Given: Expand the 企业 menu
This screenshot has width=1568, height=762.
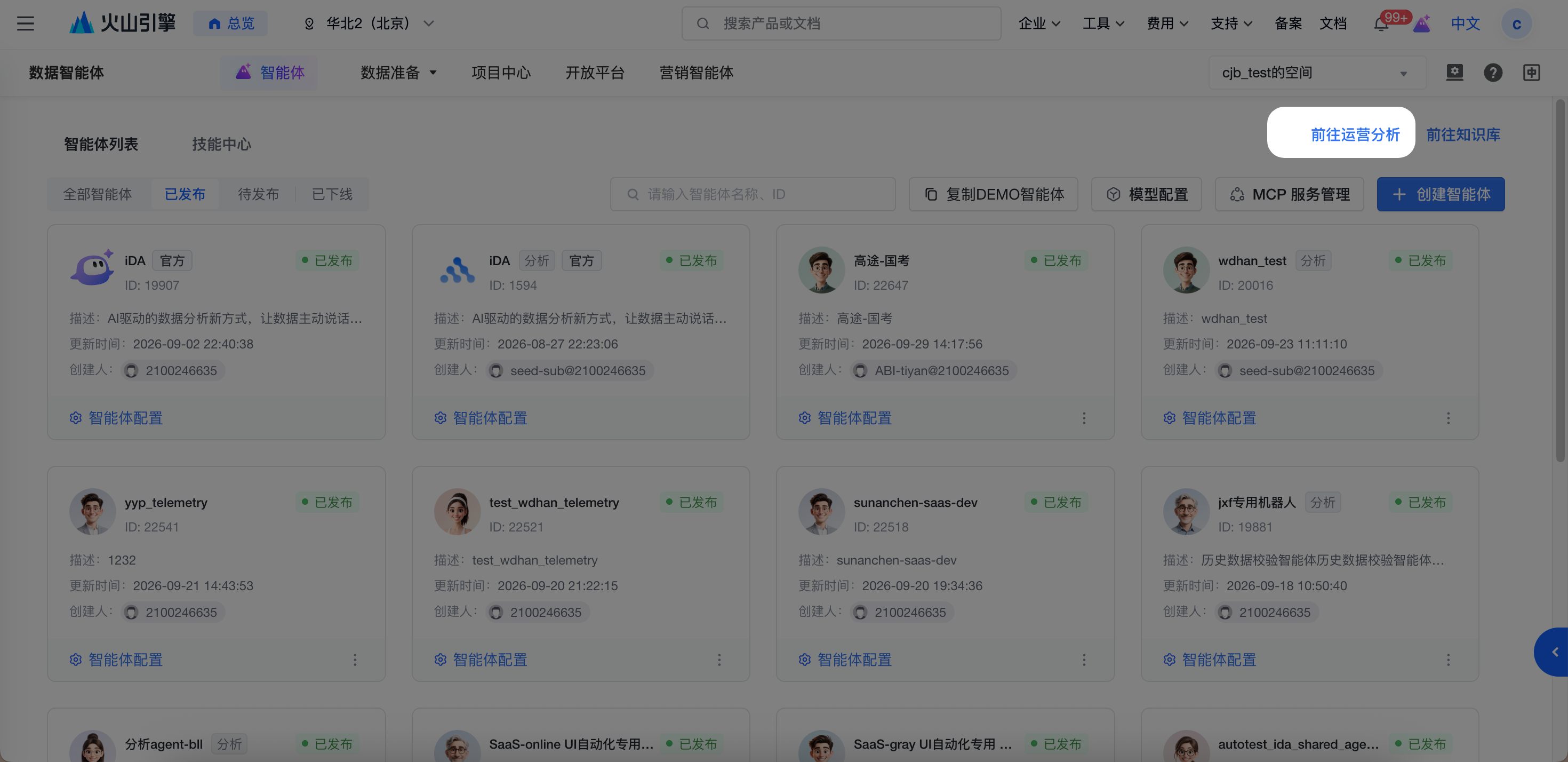Looking at the screenshot, I should (1039, 24).
